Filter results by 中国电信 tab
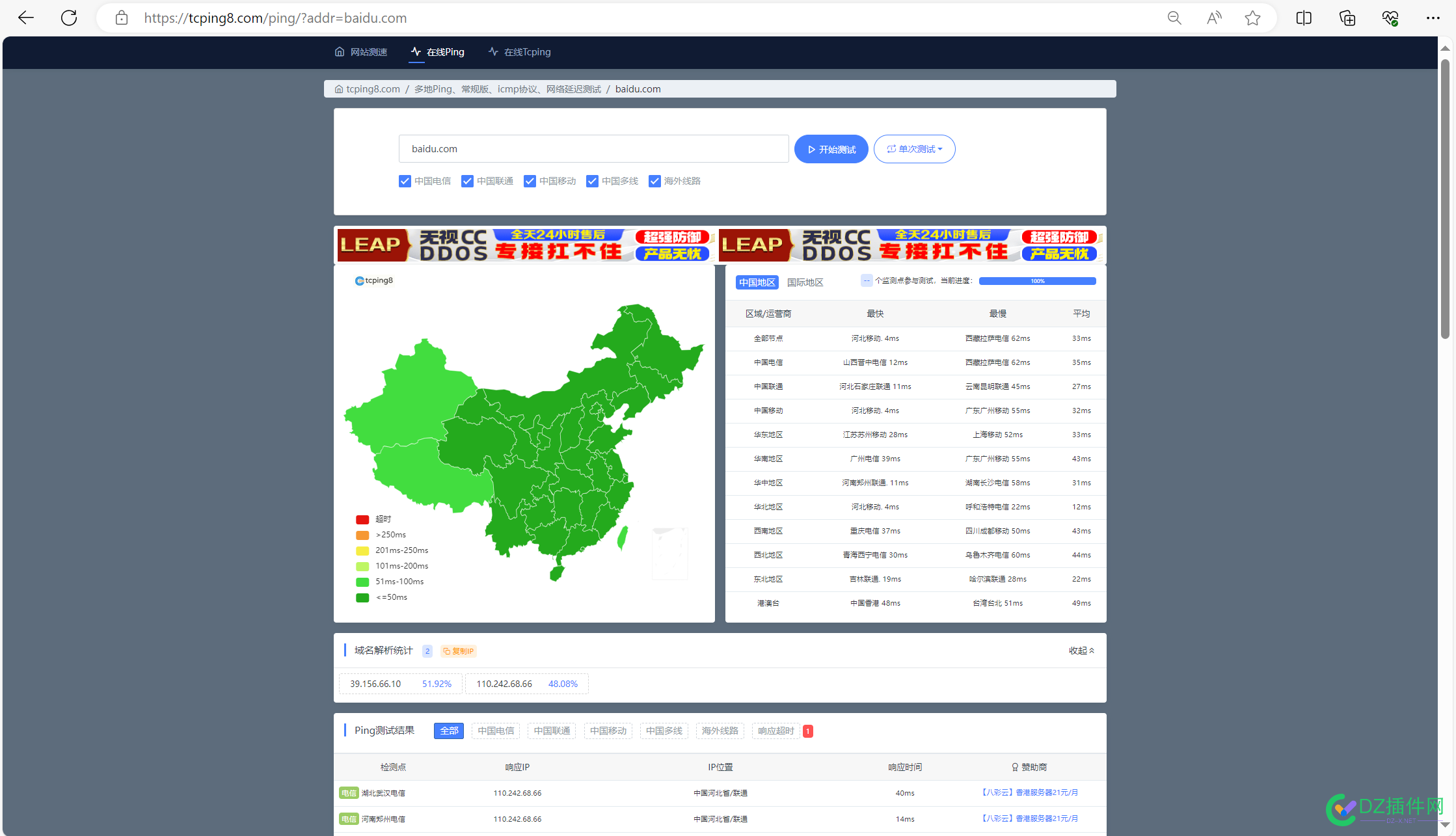Viewport: 1456px width, 836px height. click(x=496, y=731)
